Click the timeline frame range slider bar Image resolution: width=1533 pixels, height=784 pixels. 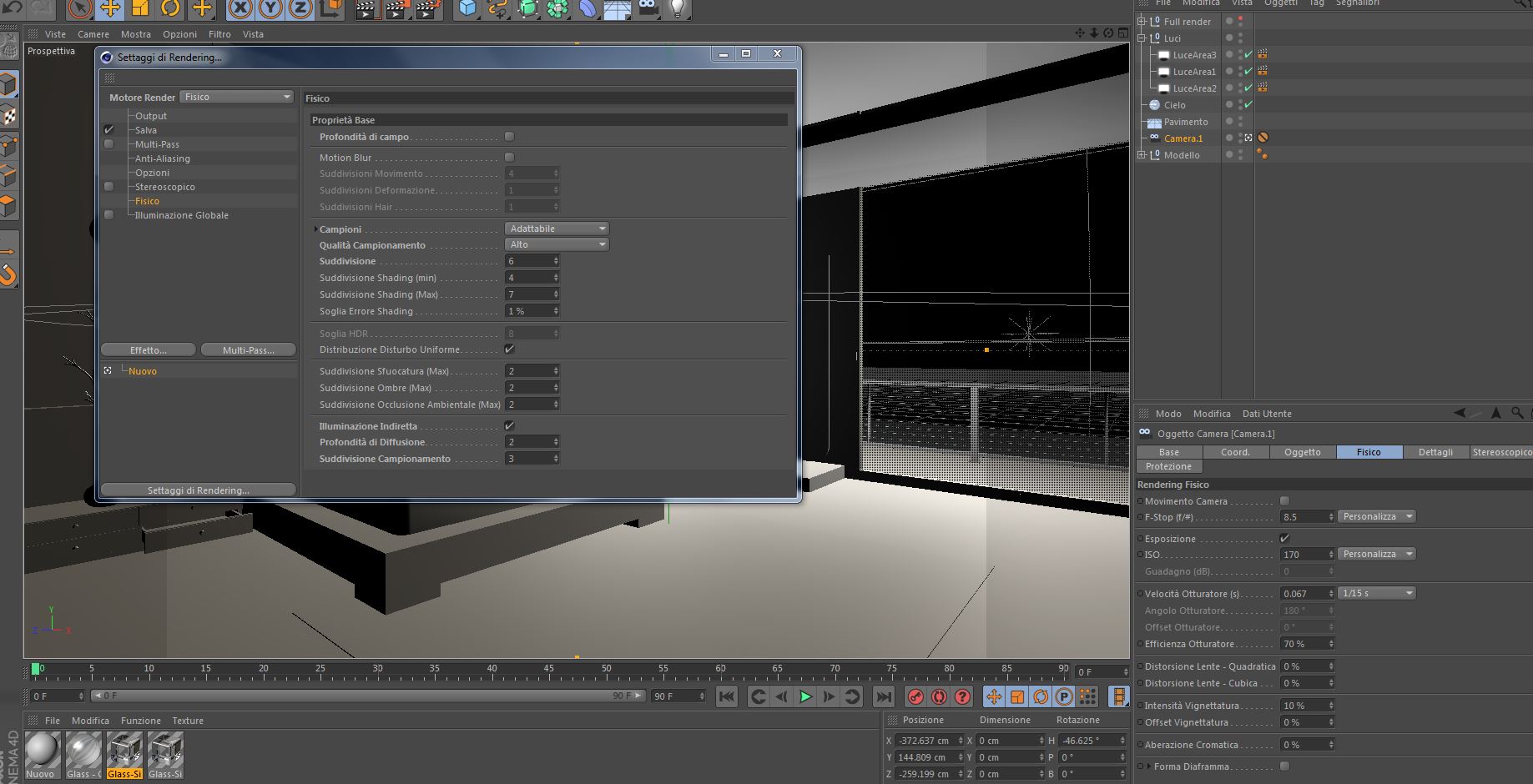(x=368, y=696)
